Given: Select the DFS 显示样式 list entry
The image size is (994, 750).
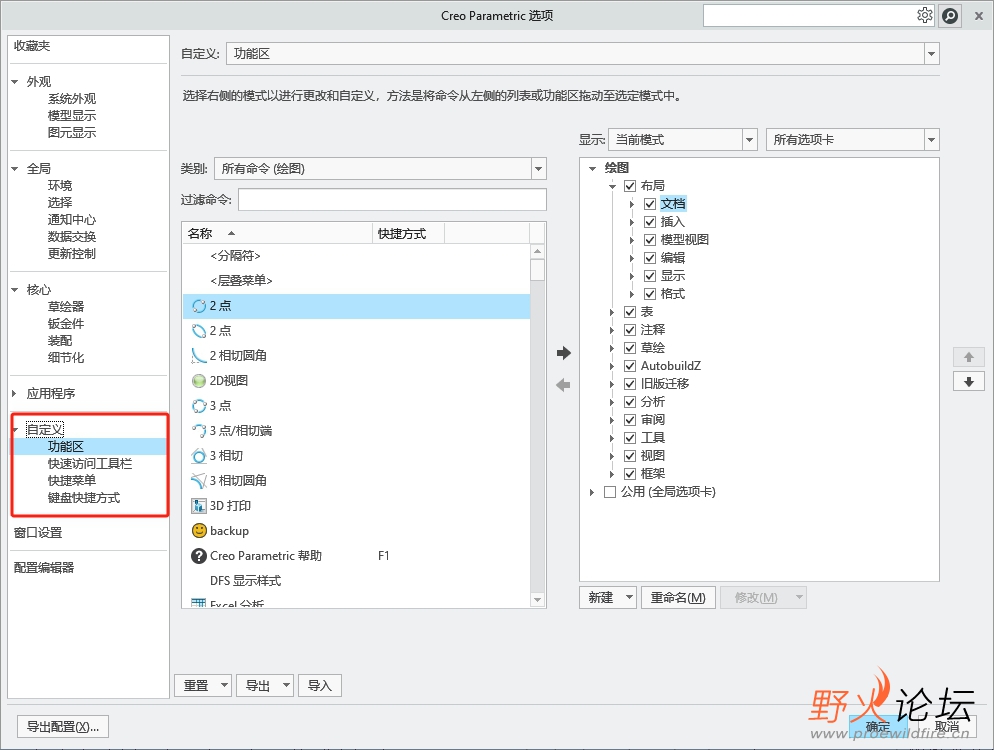Looking at the screenshot, I should tap(356, 581).
